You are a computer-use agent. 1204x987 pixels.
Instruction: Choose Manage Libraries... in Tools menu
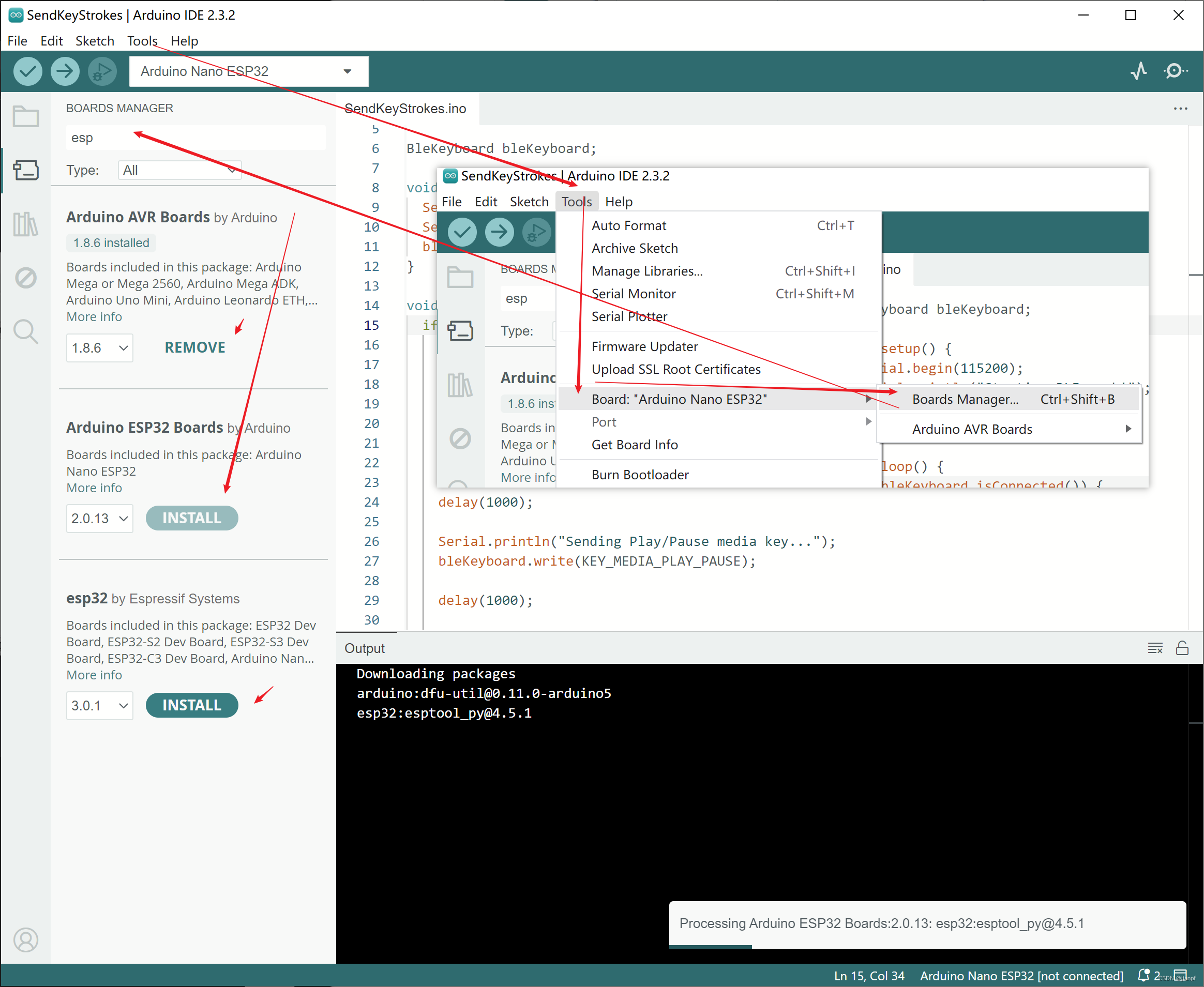point(718,271)
